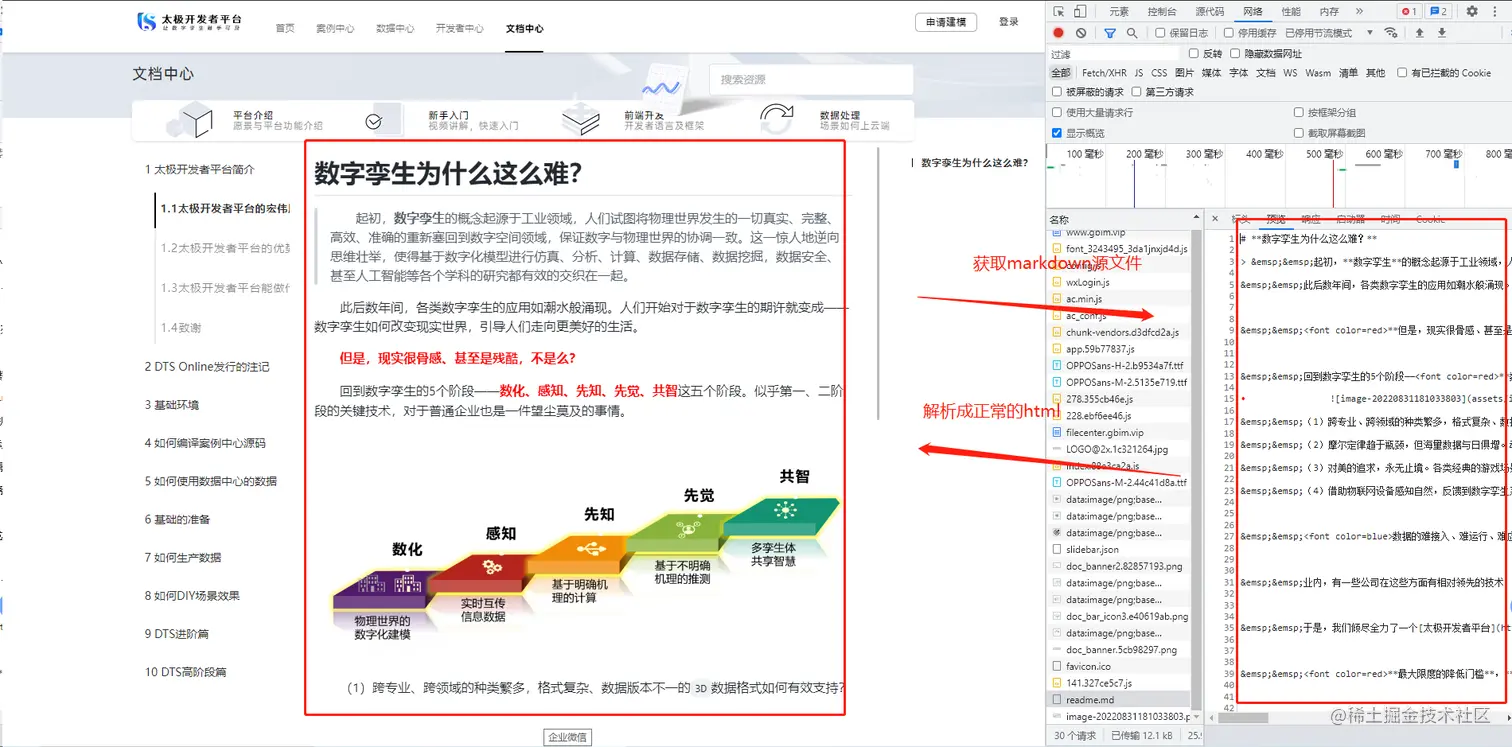
Task: Select the DevTools inspect element picker icon
Action: (x=1059, y=12)
